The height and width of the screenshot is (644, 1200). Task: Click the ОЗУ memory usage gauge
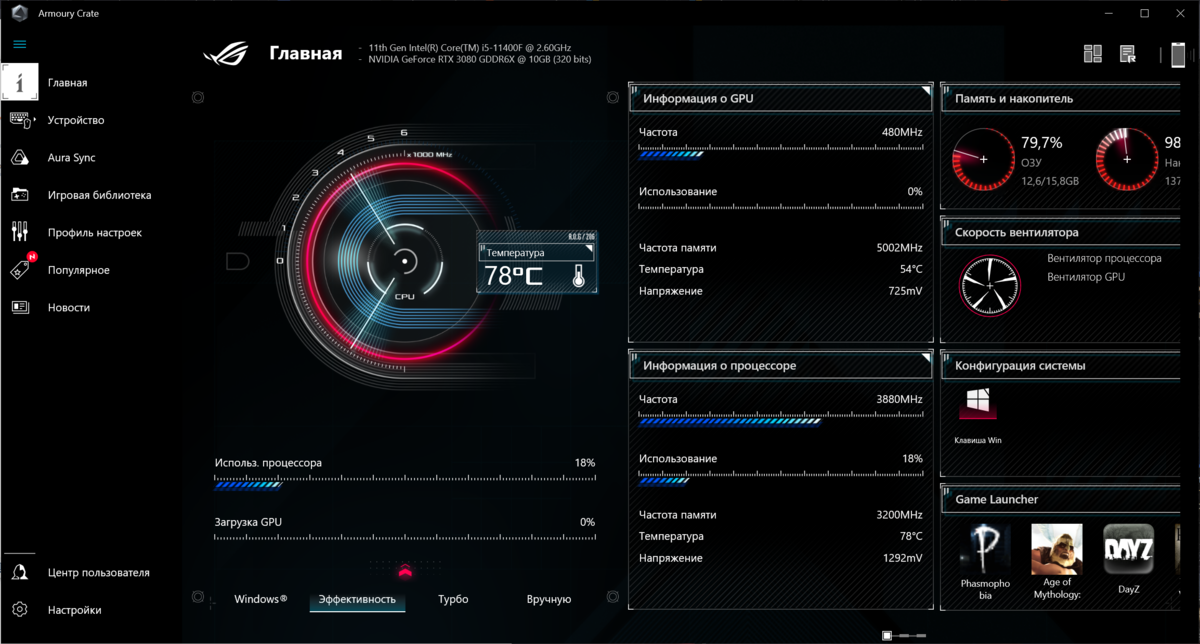point(983,160)
